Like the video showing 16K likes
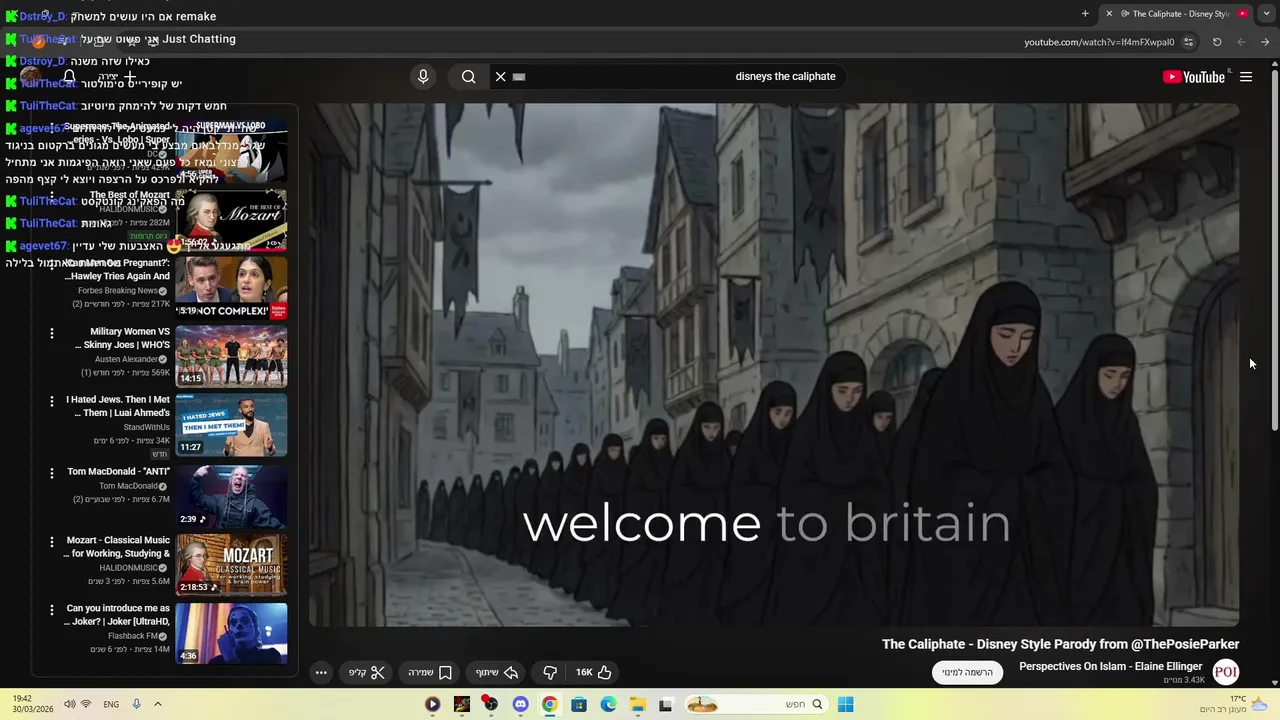1280x720 pixels. coord(594,673)
